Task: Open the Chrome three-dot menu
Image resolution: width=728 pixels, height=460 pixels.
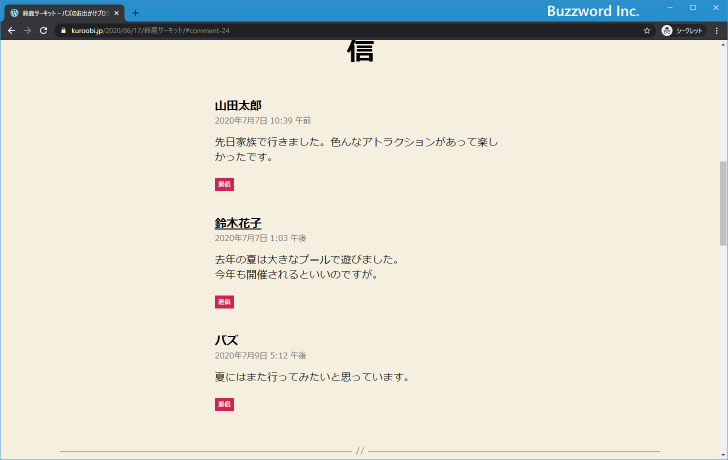Action: click(x=717, y=31)
